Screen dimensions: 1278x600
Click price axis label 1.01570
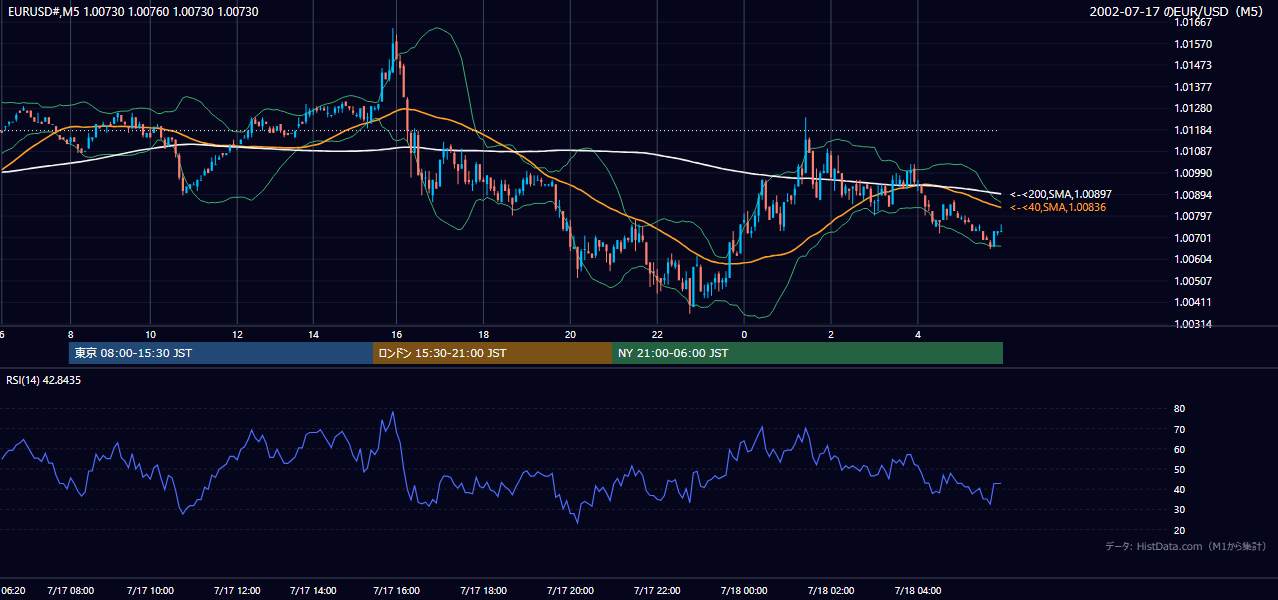pyautogui.click(x=1193, y=44)
